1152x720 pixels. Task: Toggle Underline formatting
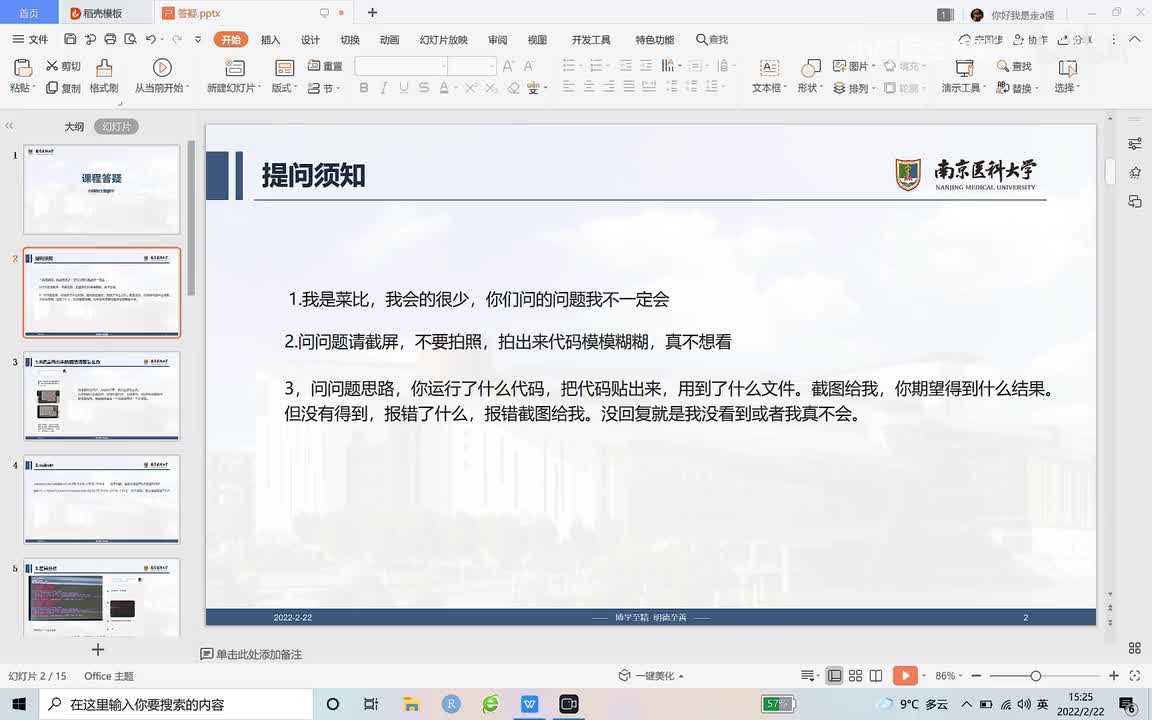coord(403,88)
